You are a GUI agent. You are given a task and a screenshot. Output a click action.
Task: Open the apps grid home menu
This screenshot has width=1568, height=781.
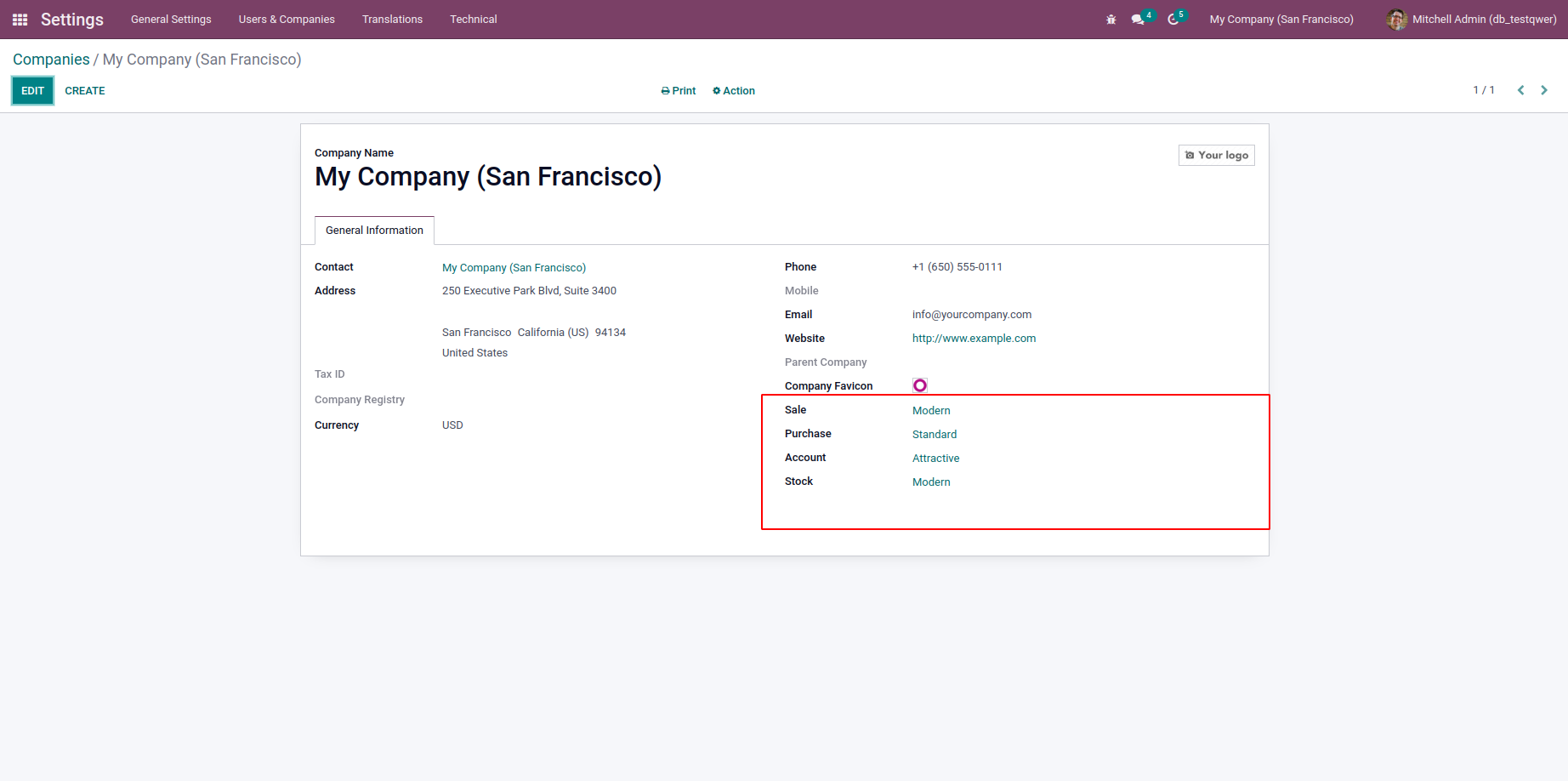click(x=20, y=20)
